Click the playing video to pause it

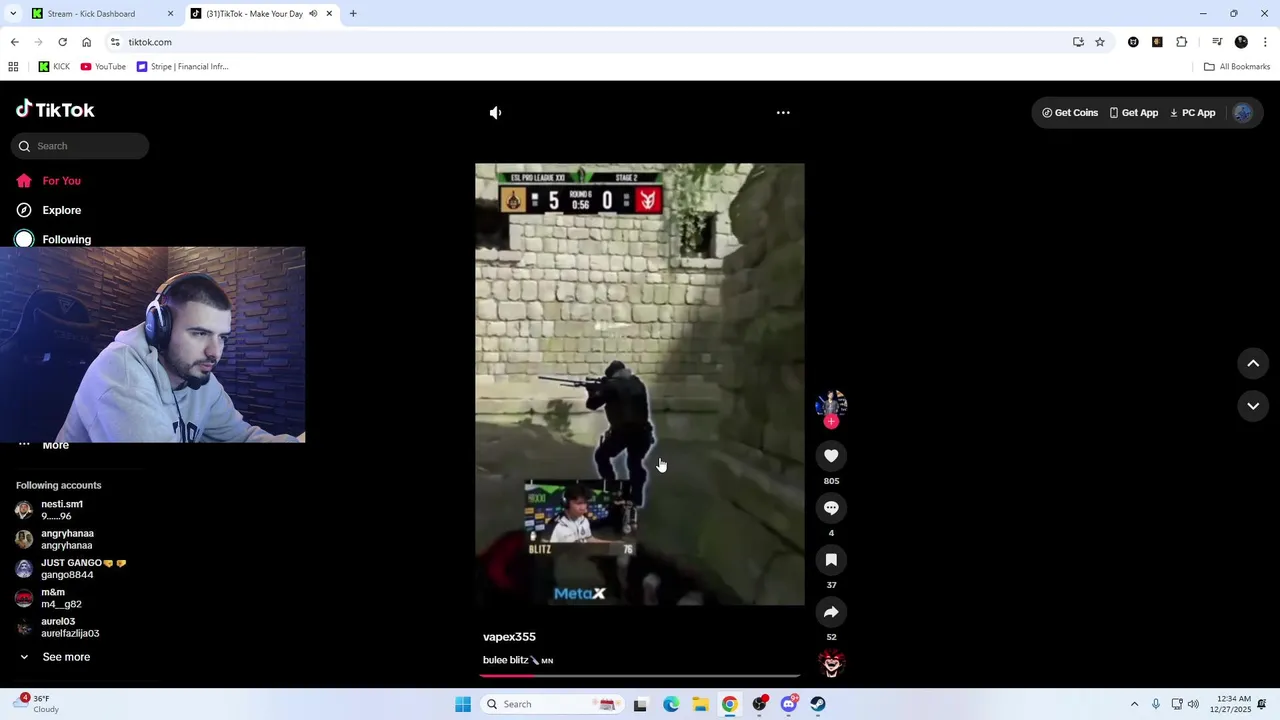tap(640, 384)
